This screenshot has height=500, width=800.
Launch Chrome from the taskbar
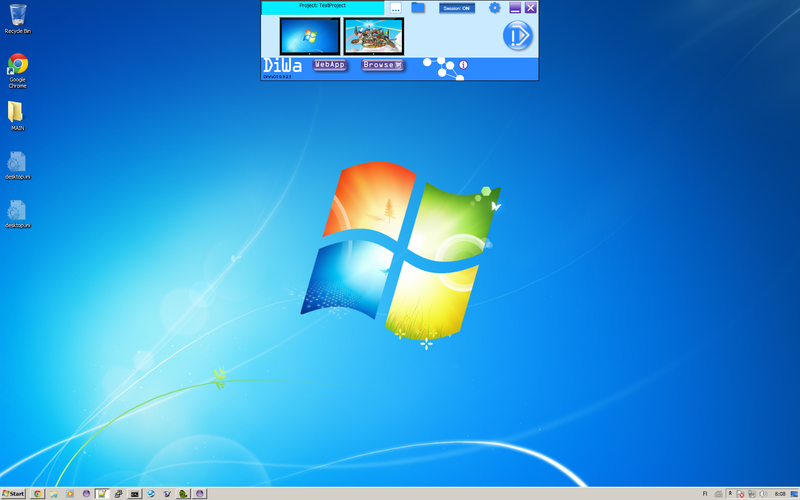(37, 493)
